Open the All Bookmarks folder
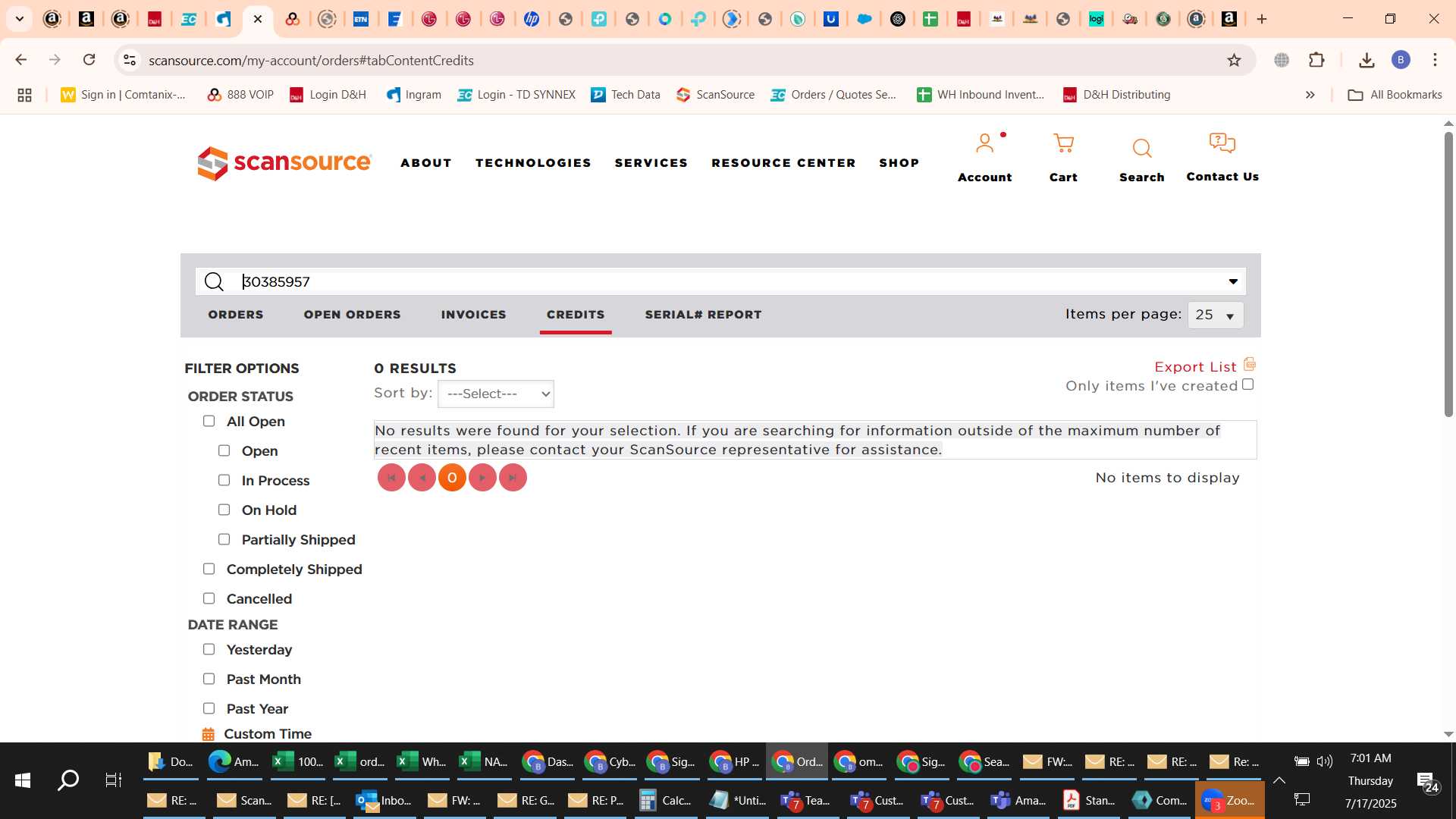 (1395, 95)
